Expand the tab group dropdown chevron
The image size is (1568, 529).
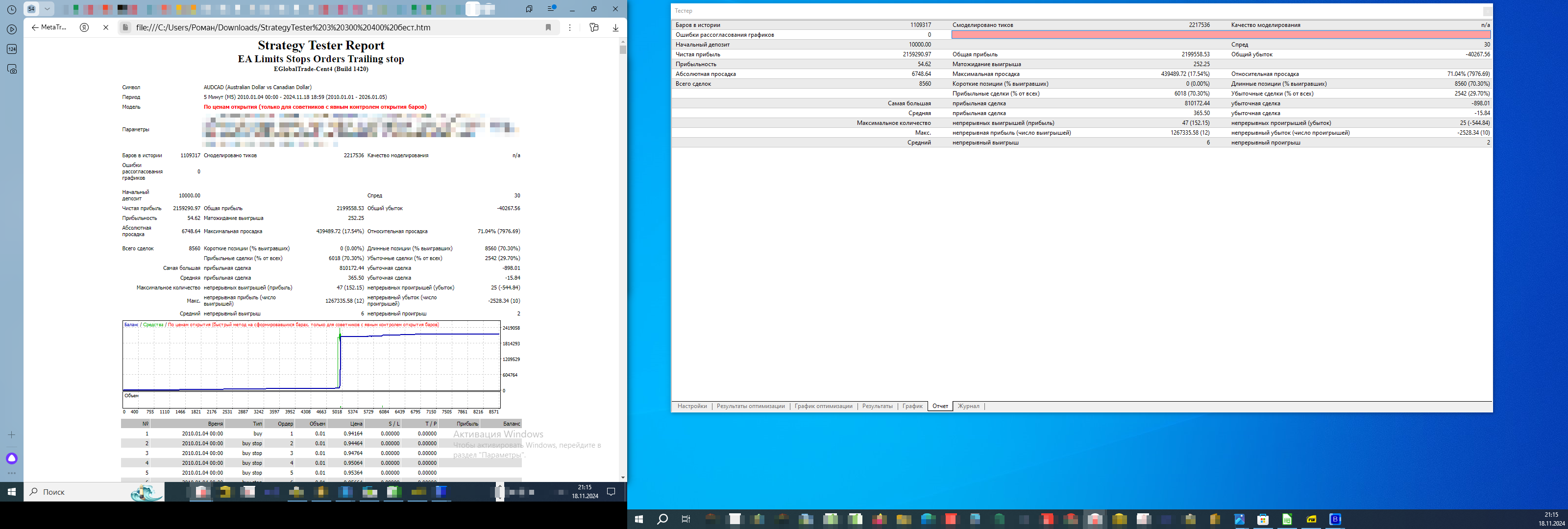tap(47, 8)
